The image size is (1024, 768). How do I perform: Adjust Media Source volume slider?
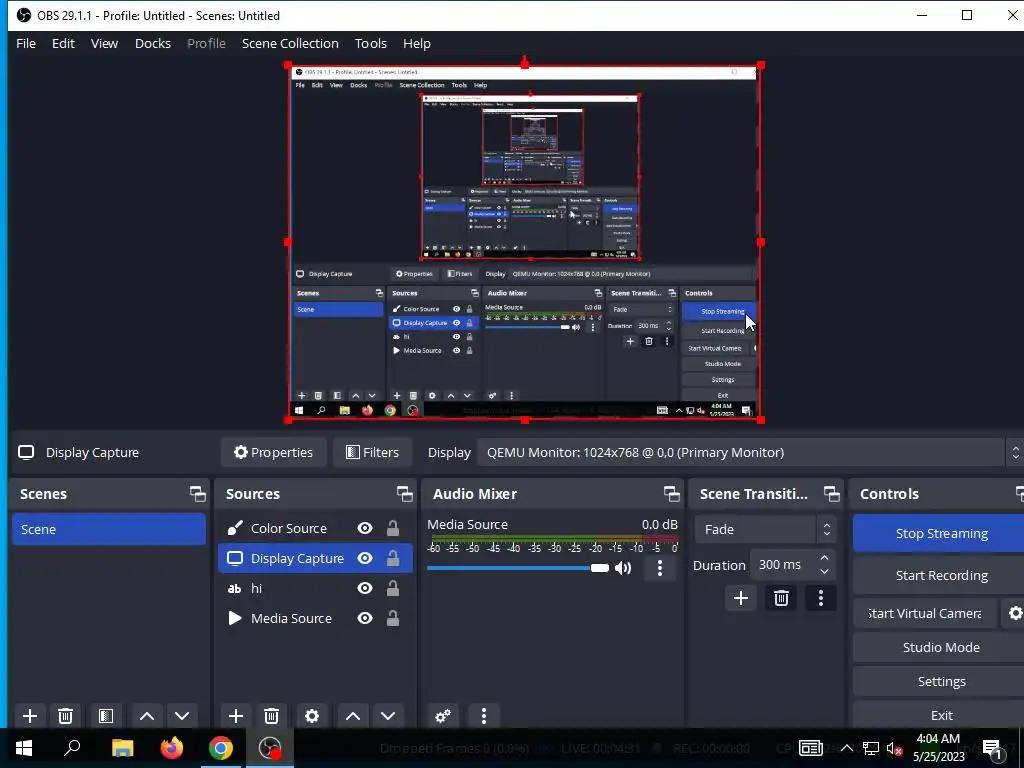(518, 568)
